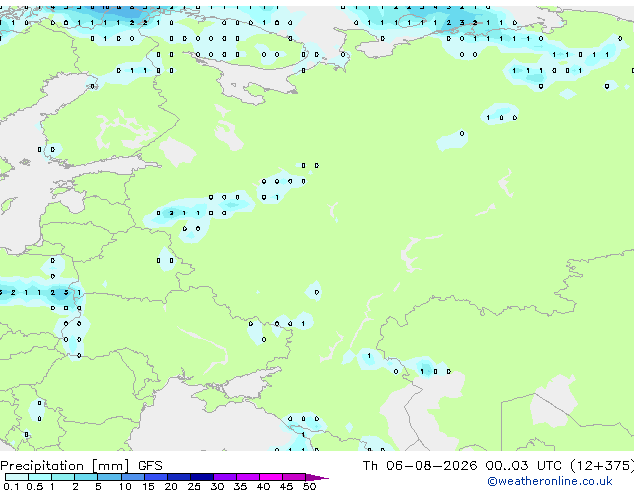Select the palest cyan 0.1–0.5 legend swatch
The image size is (634, 490).
pyautogui.click(x=17, y=477)
